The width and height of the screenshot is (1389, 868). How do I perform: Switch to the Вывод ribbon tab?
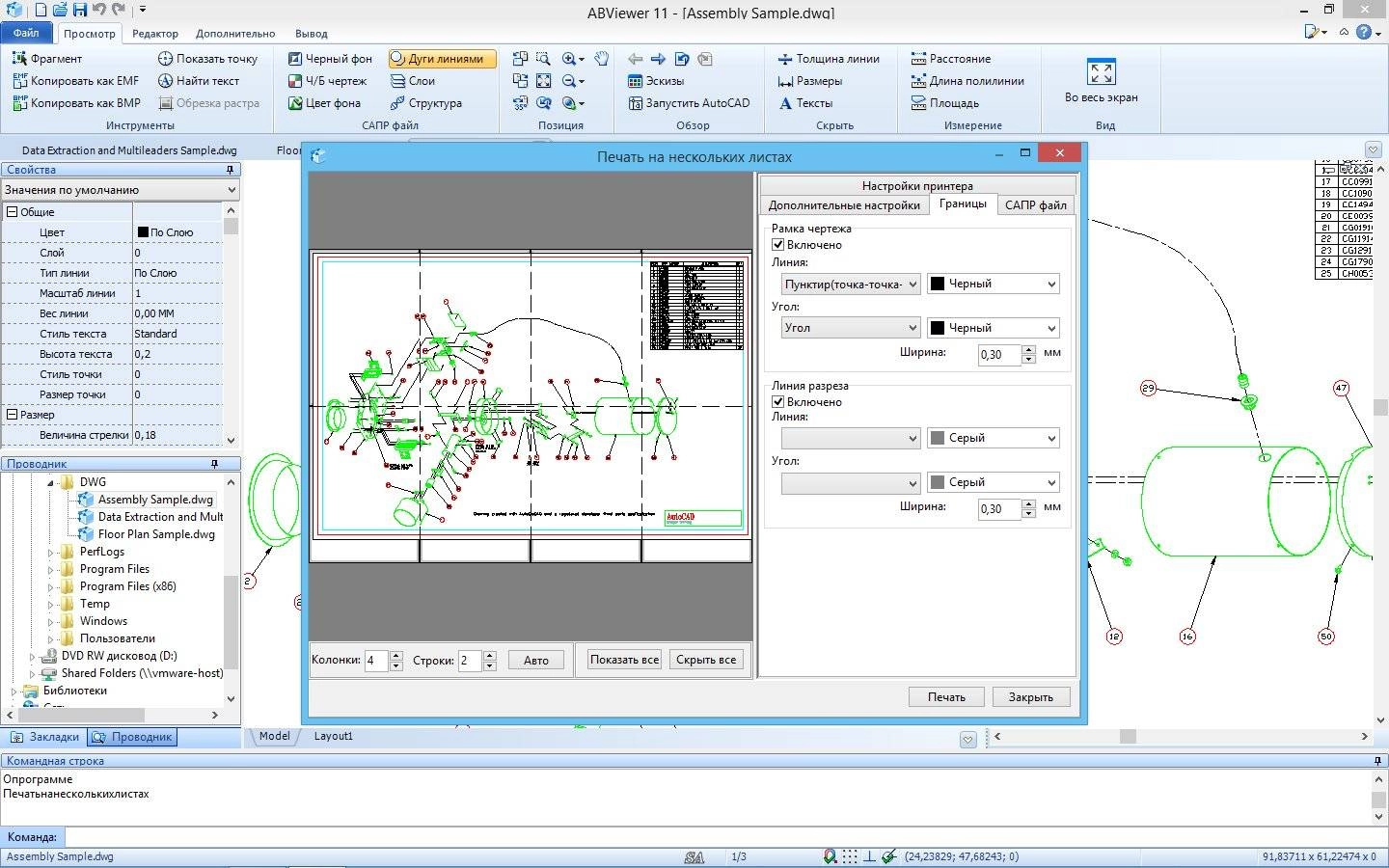coord(312,34)
